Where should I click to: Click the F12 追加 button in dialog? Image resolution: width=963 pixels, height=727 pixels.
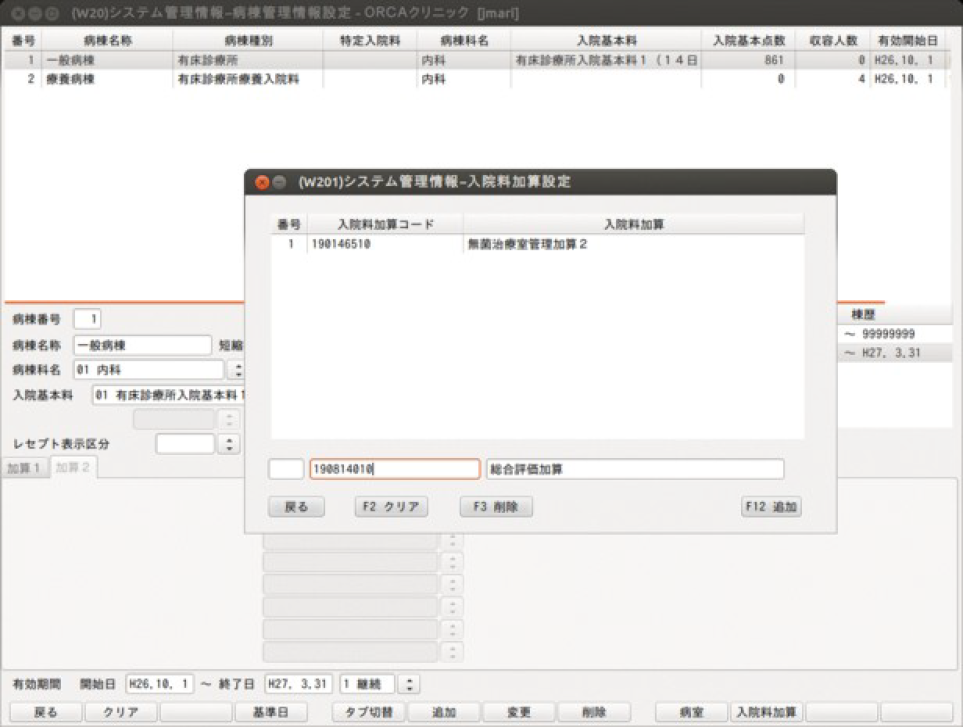(771, 507)
